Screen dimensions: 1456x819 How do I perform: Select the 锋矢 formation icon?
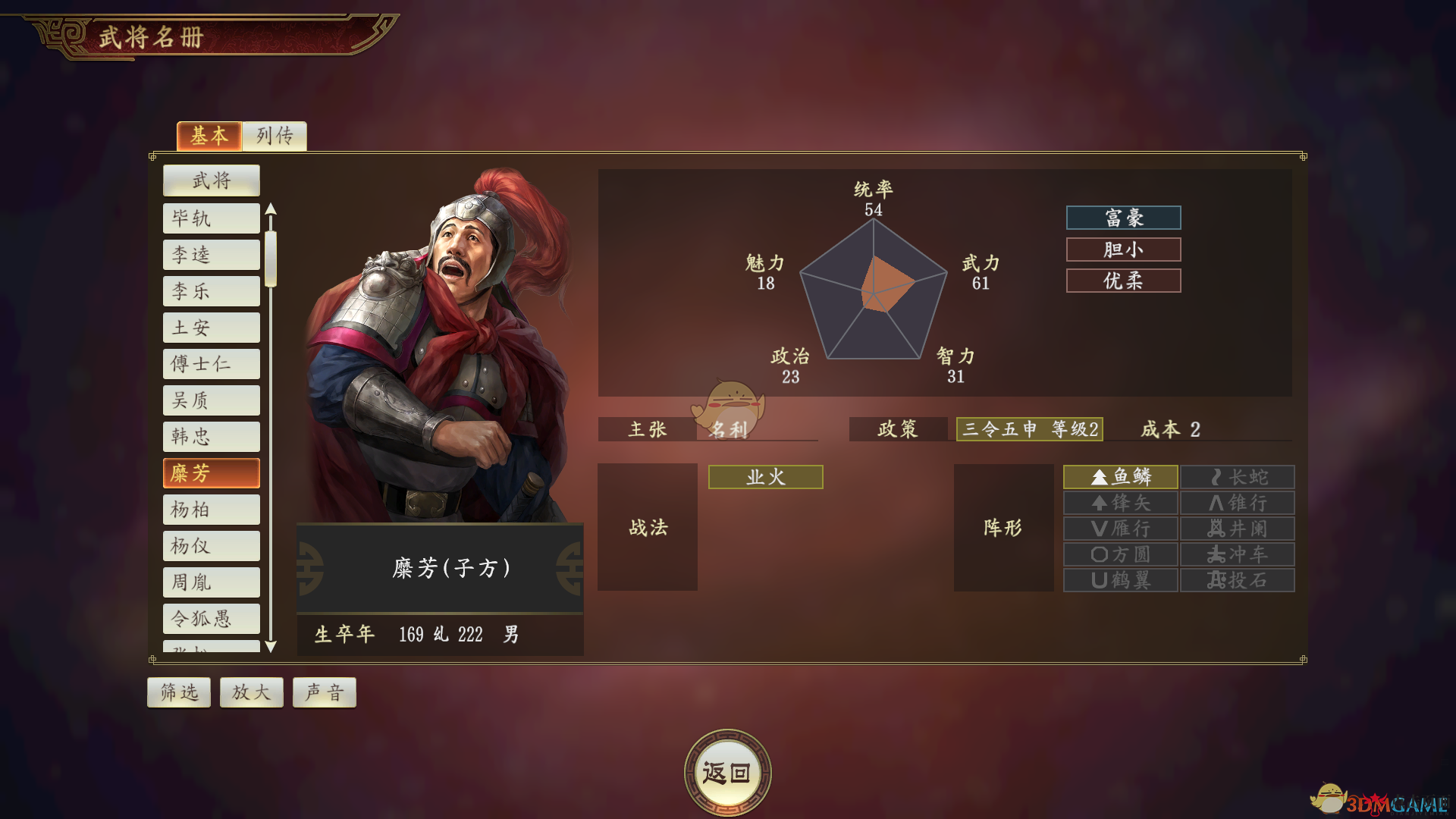[1120, 503]
